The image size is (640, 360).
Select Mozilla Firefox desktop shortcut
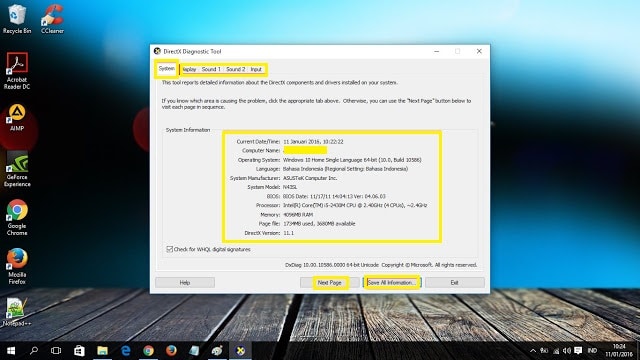[17, 266]
